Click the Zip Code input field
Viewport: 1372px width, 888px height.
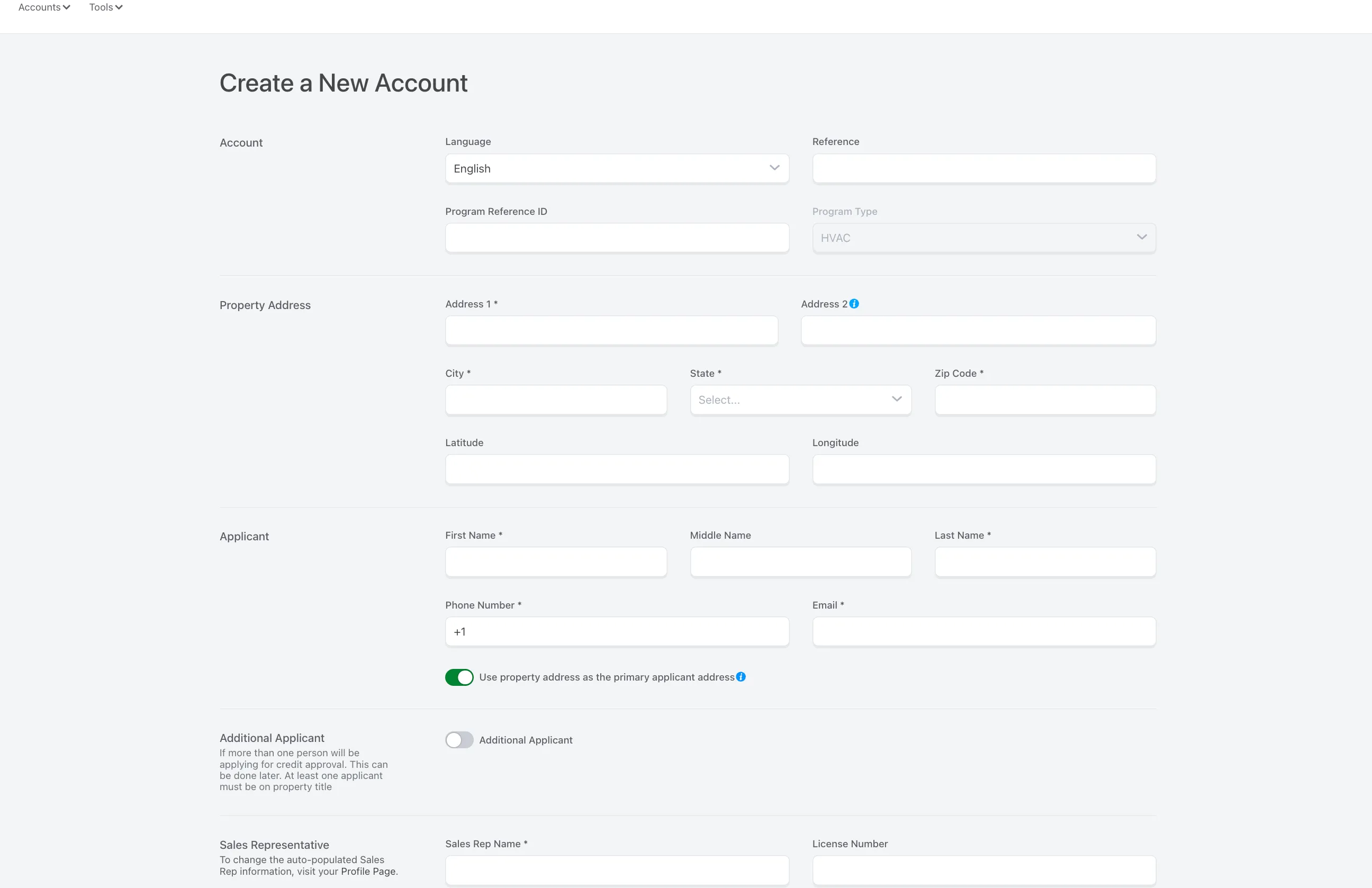[1045, 400]
